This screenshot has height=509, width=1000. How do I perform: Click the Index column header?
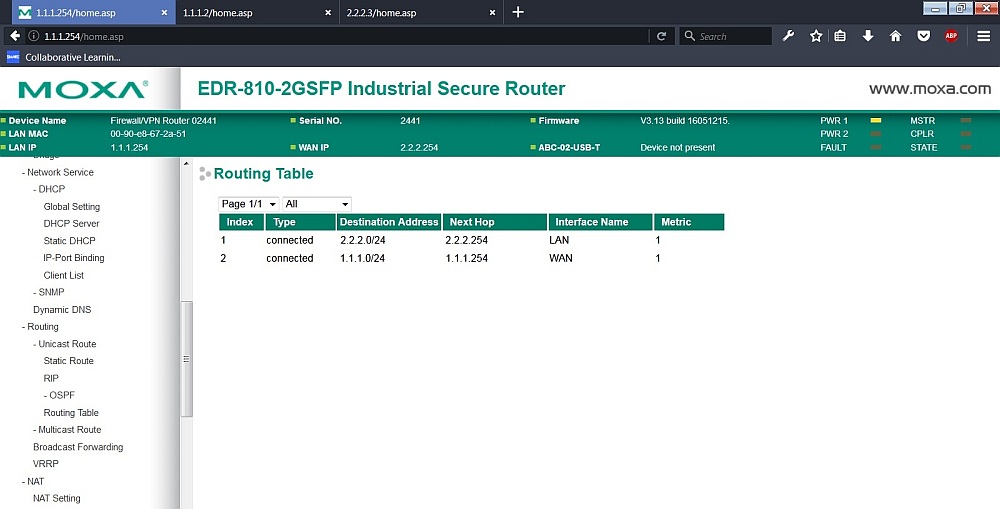coord(240,222)
